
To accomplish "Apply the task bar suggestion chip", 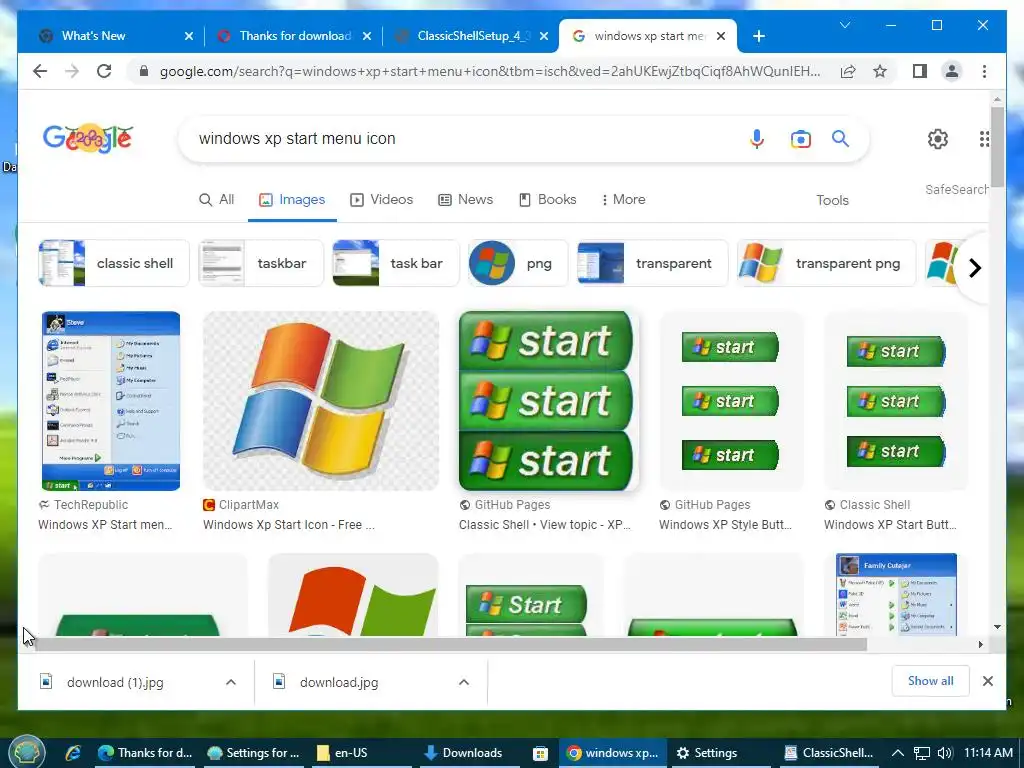I will tap(396, 263).
